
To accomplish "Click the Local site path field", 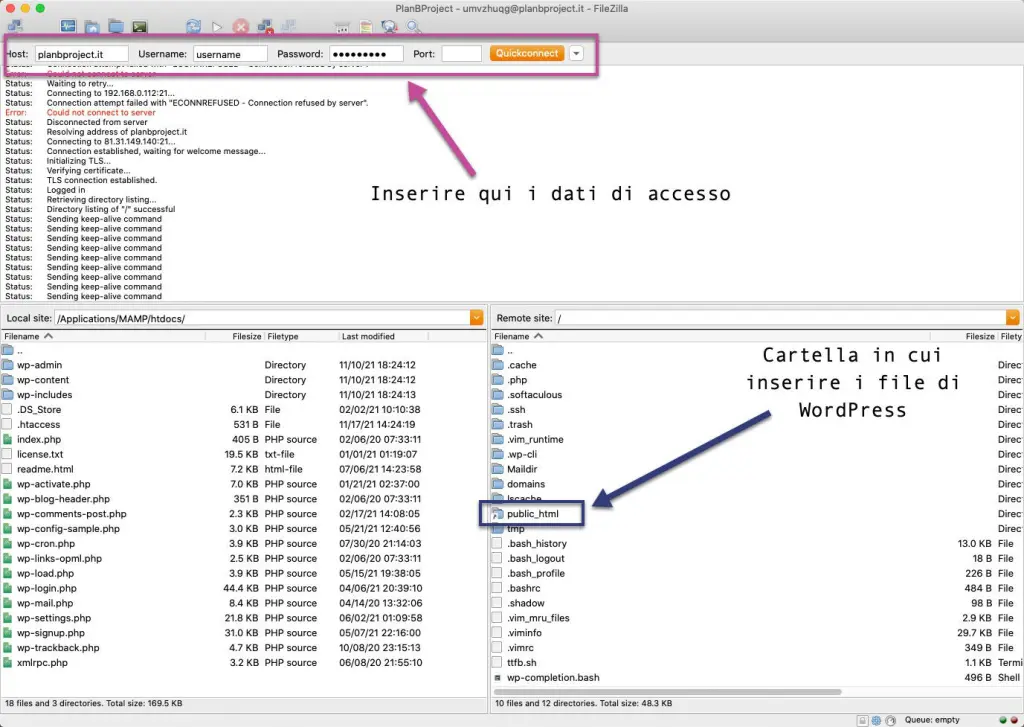I will pos(262,319).
